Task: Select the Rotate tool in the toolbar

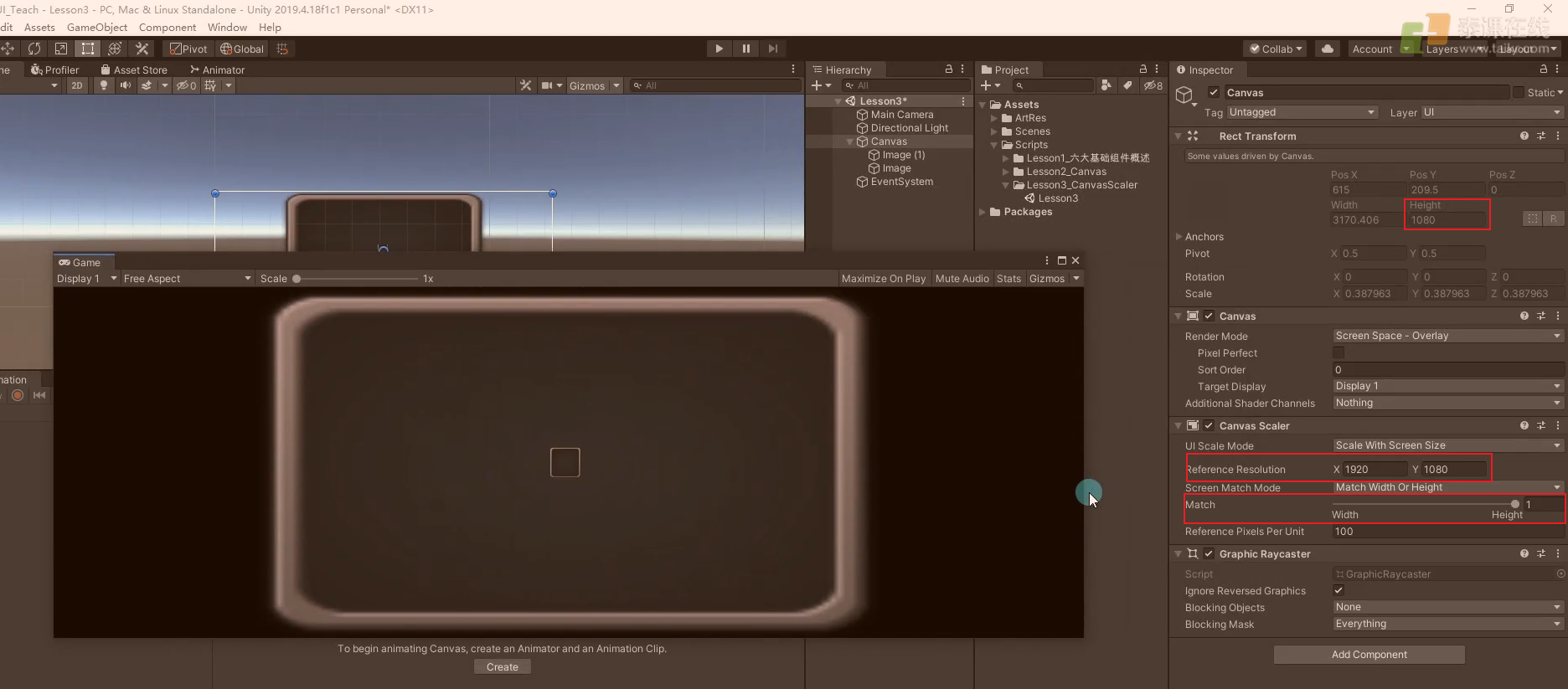Action: click(x=34, y=49)
